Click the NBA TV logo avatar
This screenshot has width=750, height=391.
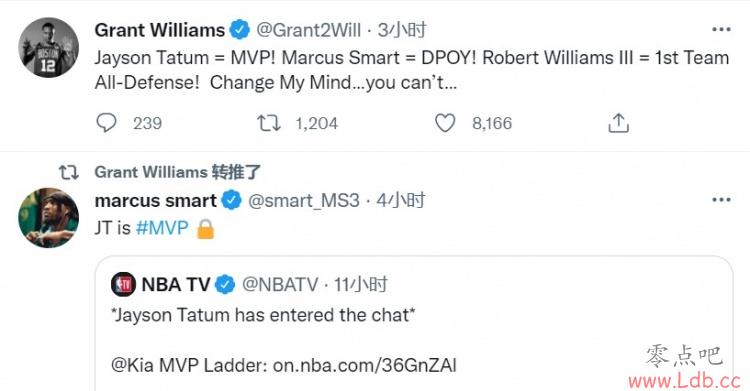(x=123, y=284)
